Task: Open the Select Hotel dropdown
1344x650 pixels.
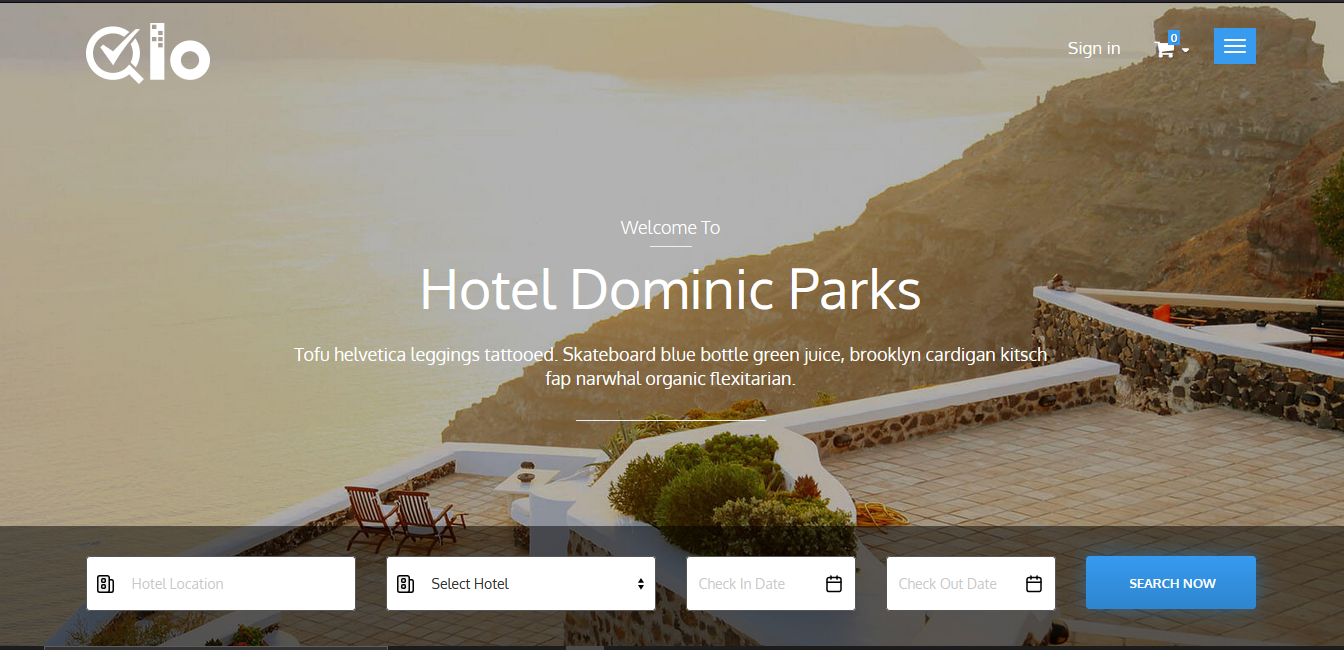Action: 521,584
